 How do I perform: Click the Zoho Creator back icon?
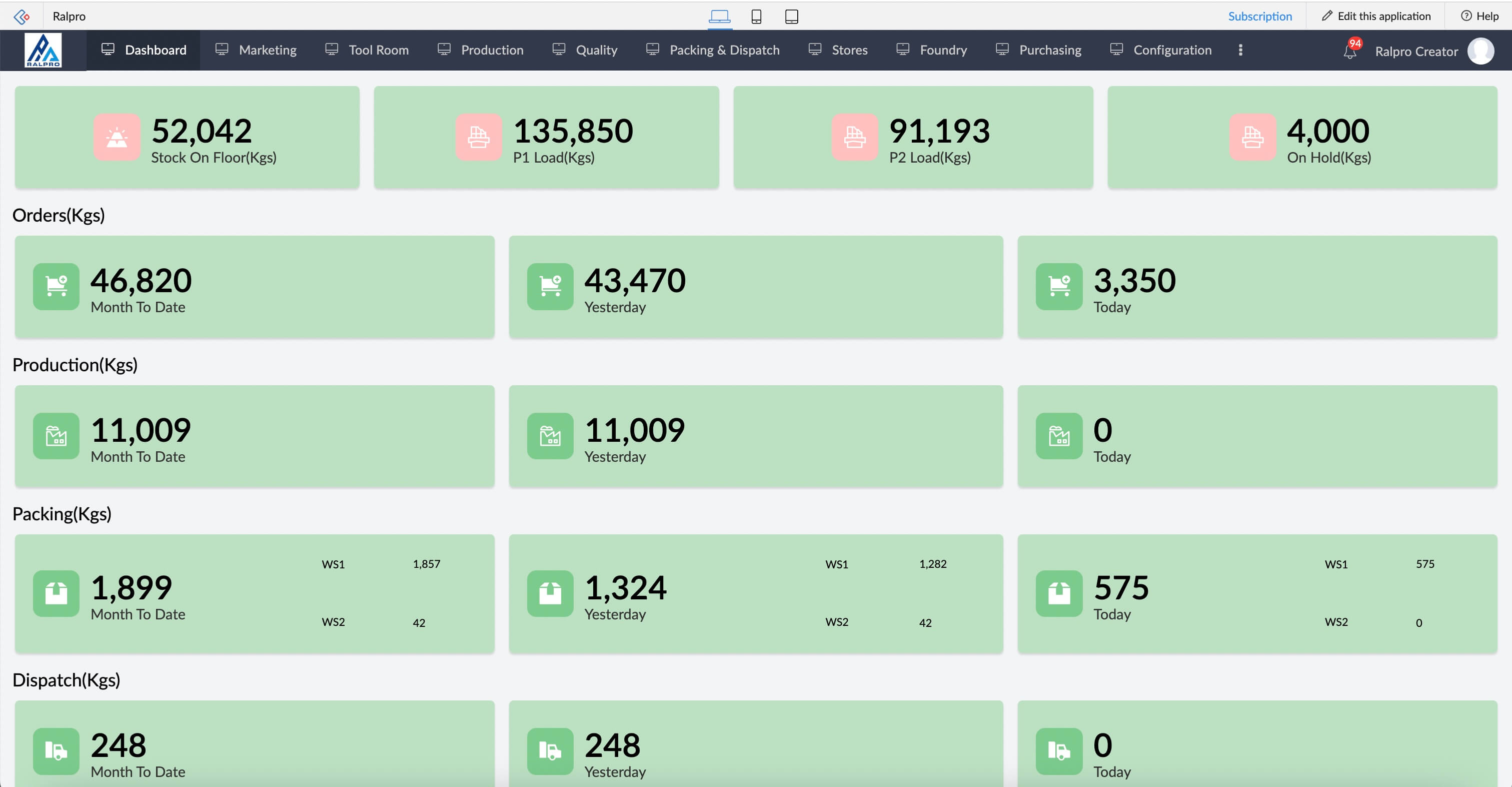[22, 17]
